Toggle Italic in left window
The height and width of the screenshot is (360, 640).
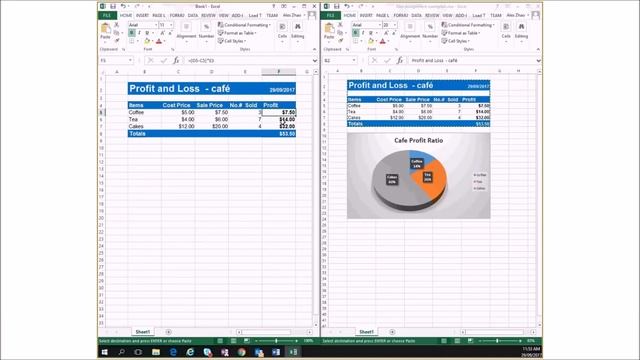[x=139, y=33]
